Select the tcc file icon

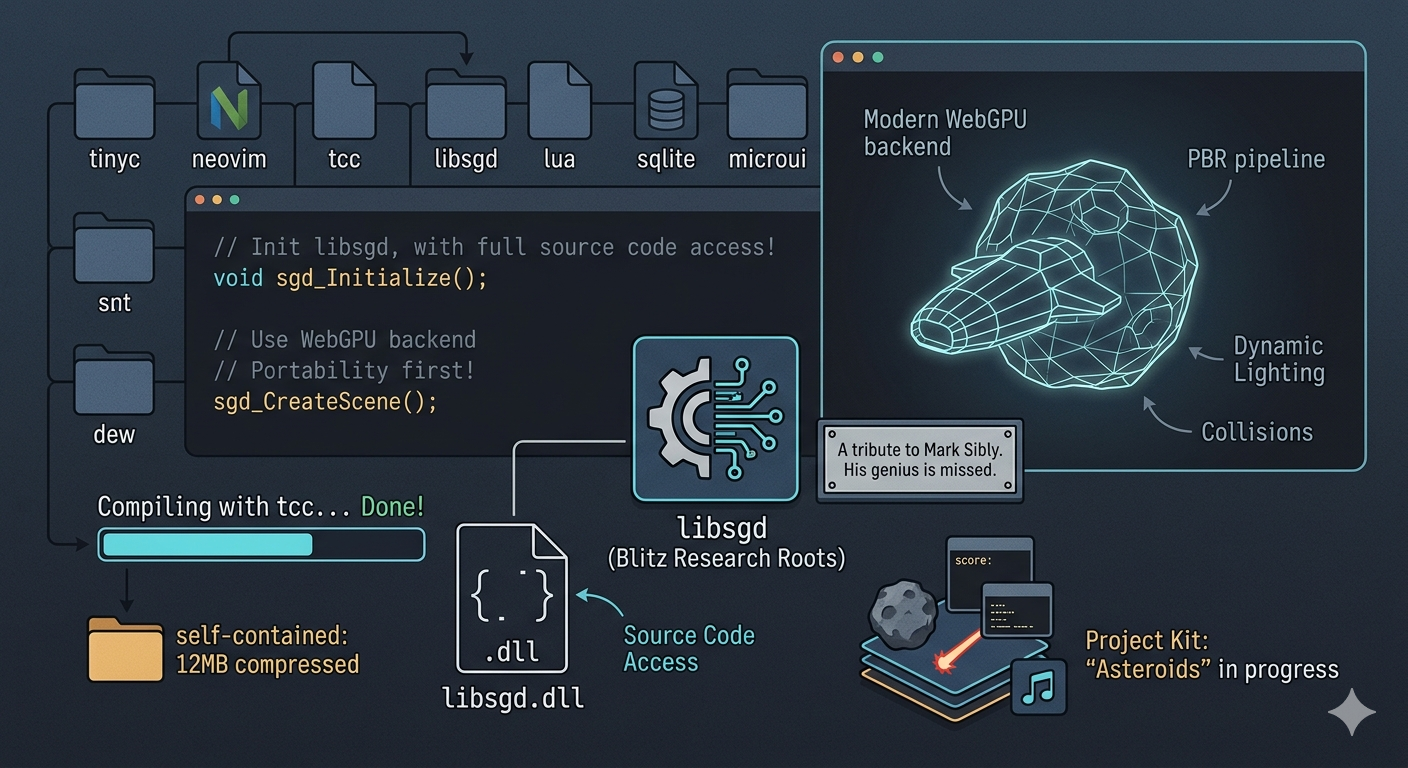[x=344, y=102]
